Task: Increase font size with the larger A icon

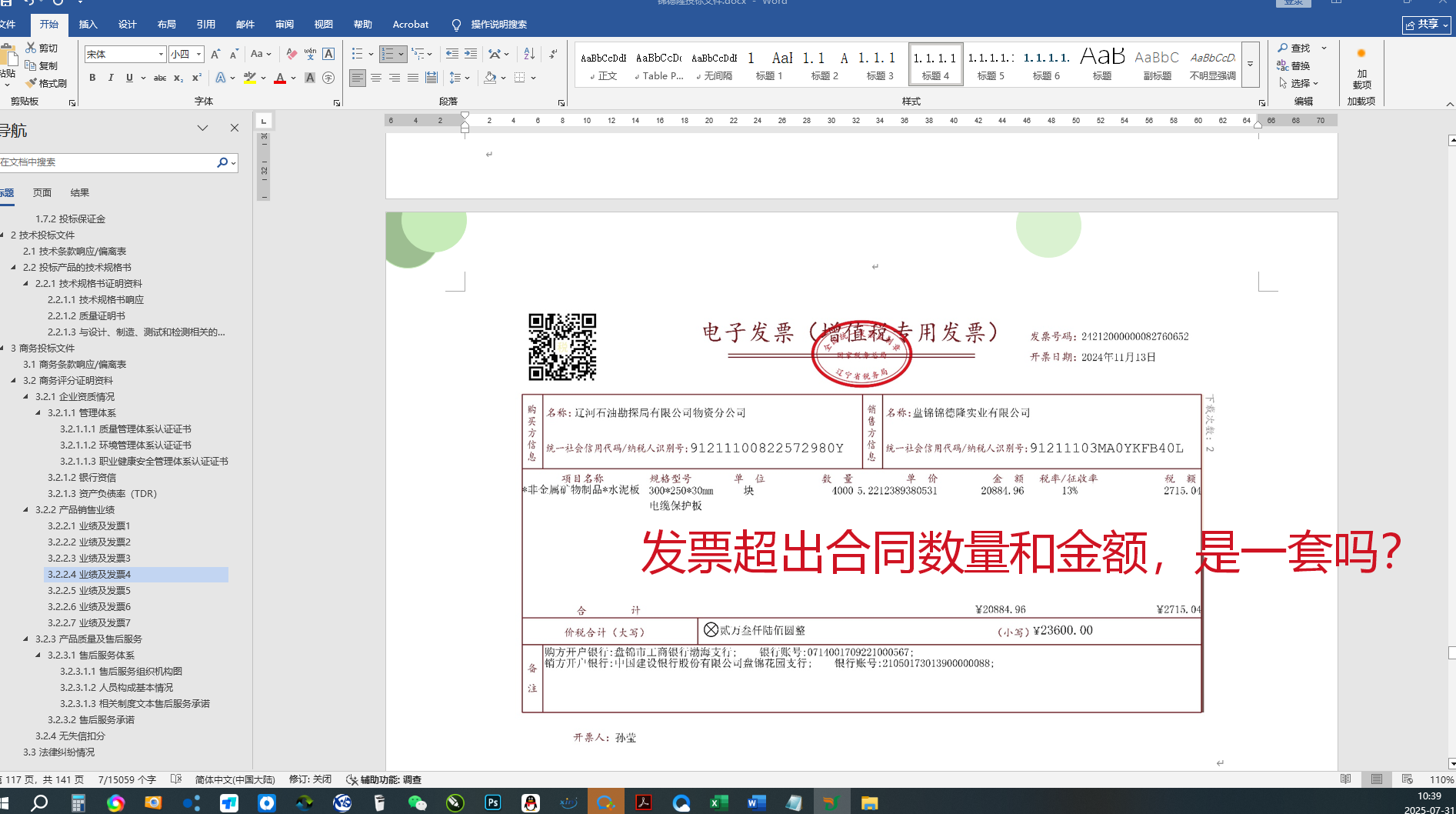Action: point(215,54)
